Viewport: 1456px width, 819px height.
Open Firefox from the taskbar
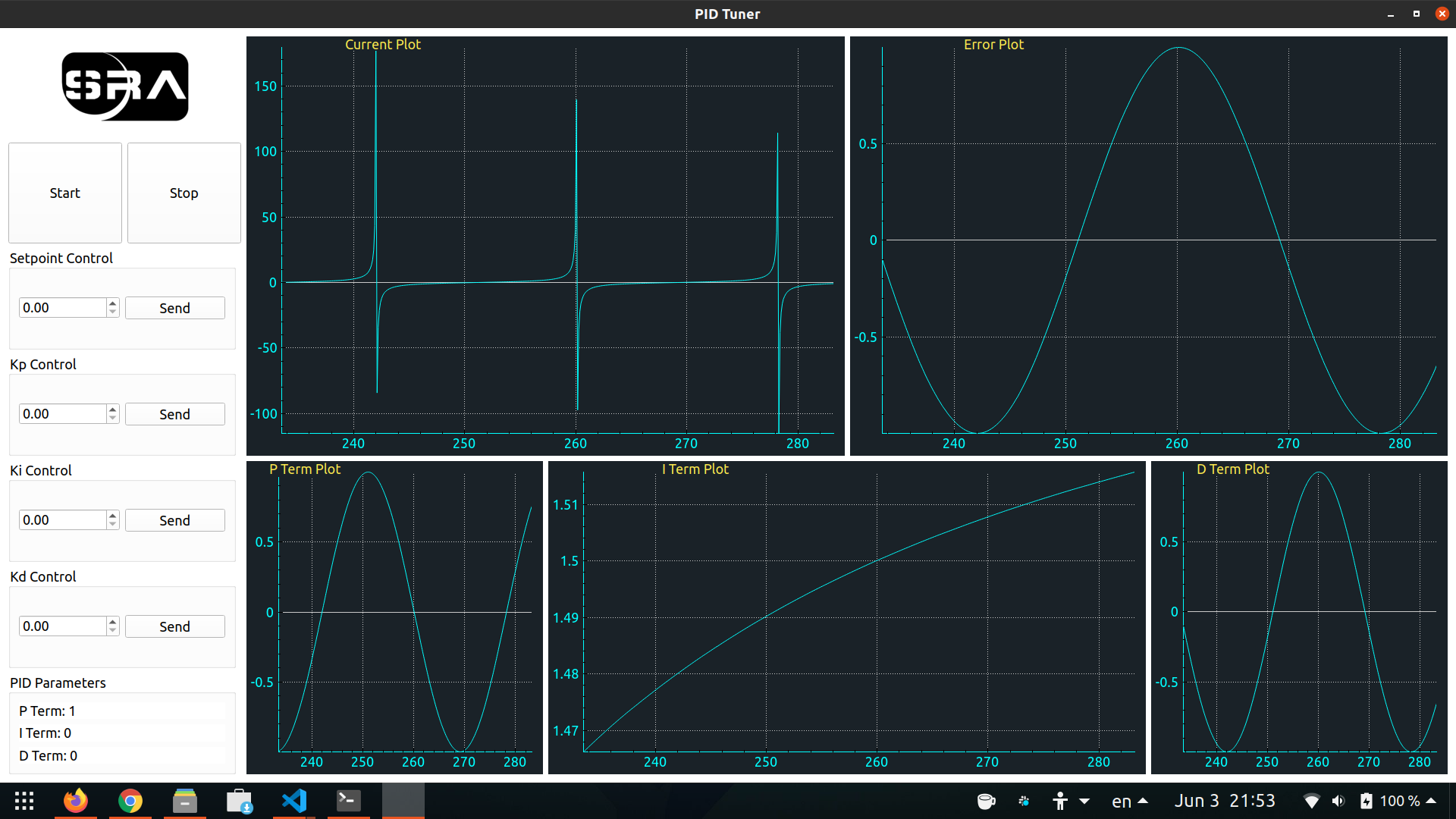pyautogui.click(x=75, y=801)
